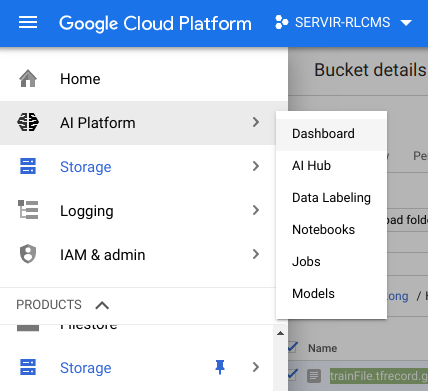Click the SERVIR-RLCMS project dots icon
The height and width of the screenshot is (391, 428).
(281, 22)
